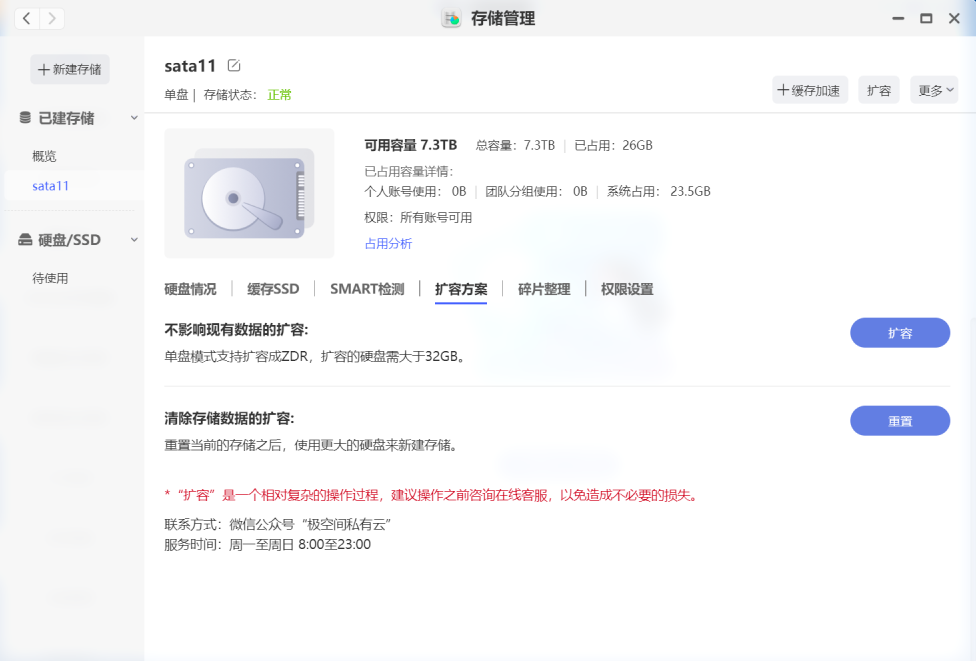The image size is (976, 661).
Task: Click the storage manager app icon in title bar
Action: pyautogui.click(x=451, y=19)
